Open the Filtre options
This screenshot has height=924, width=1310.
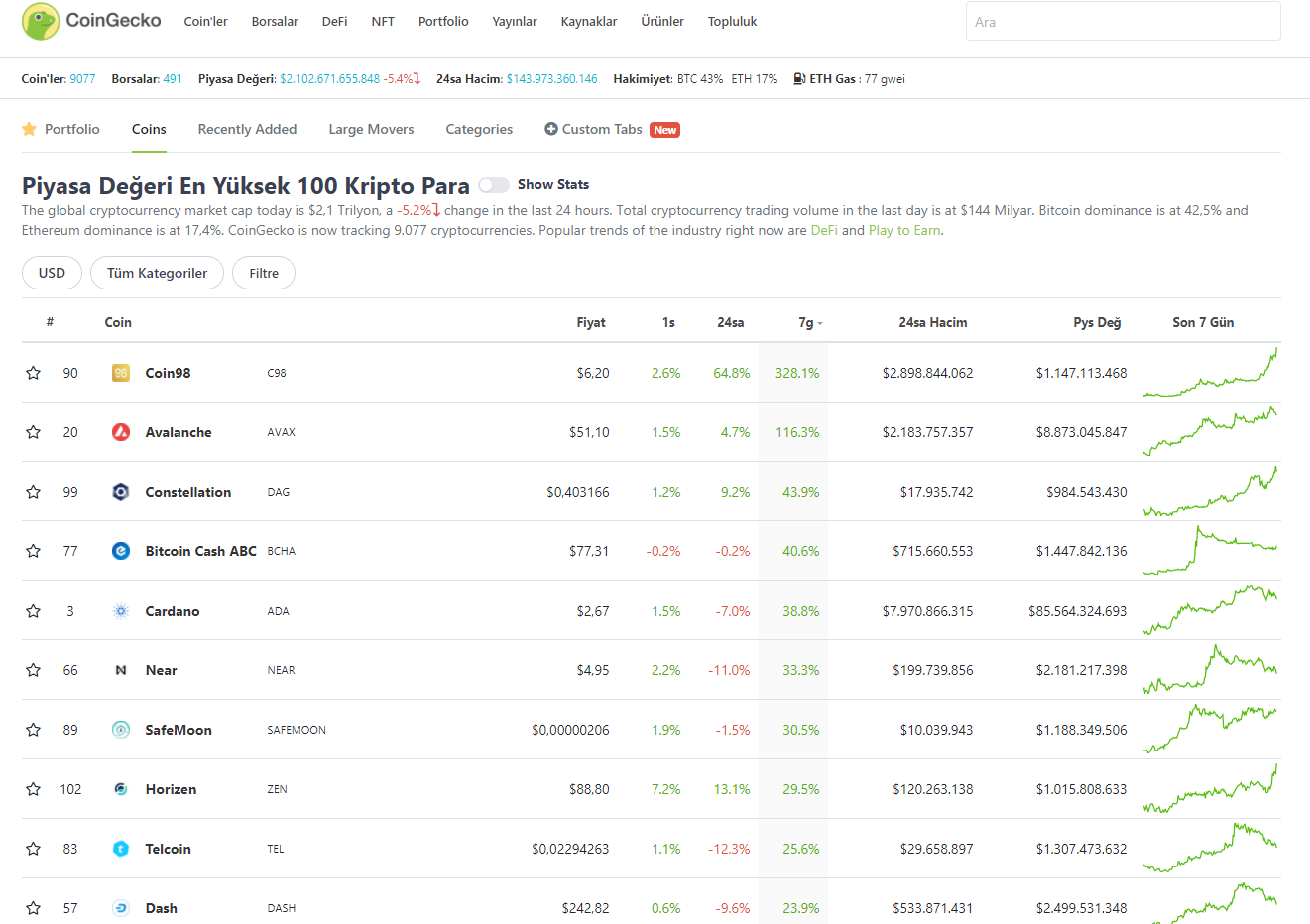coord(264,273)
